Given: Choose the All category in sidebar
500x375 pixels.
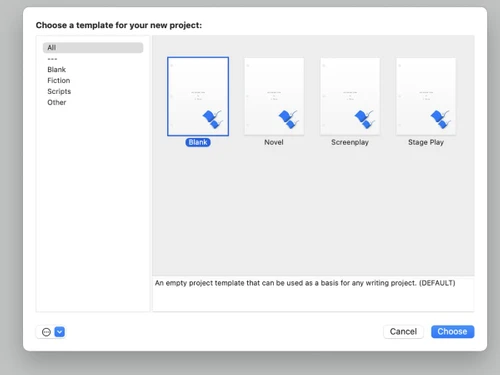Looking at the screenshot, I should (x=93, y=48).
